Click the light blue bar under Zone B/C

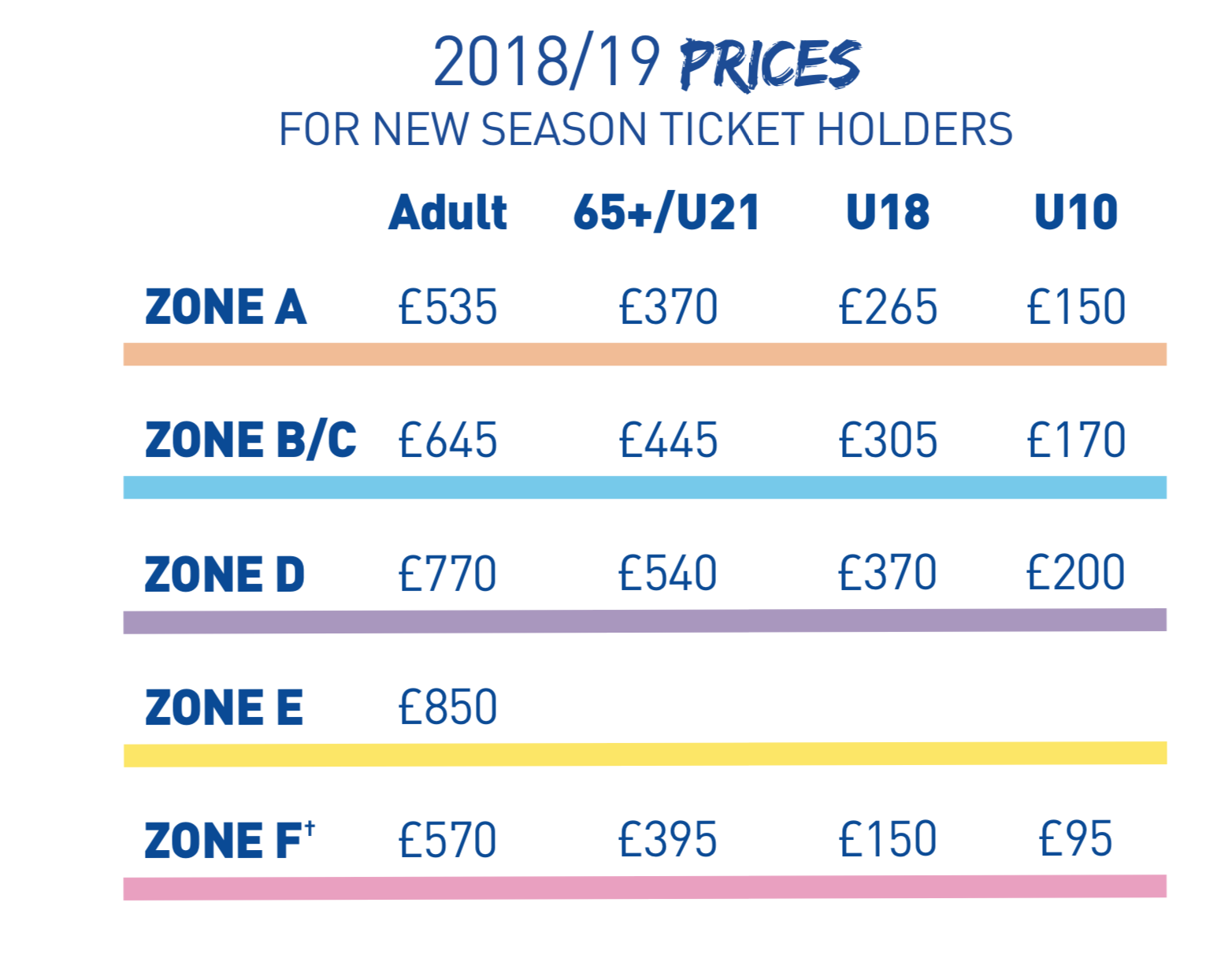(x=645, y=488)
